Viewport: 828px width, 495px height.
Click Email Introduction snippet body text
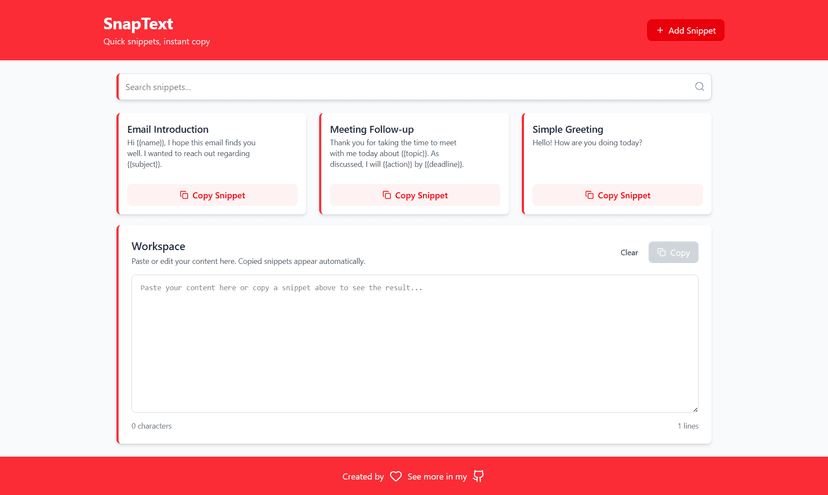191,153
